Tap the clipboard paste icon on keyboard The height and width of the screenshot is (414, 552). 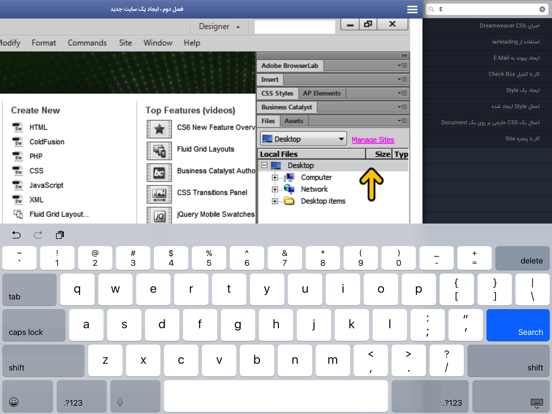click(60, 235)
